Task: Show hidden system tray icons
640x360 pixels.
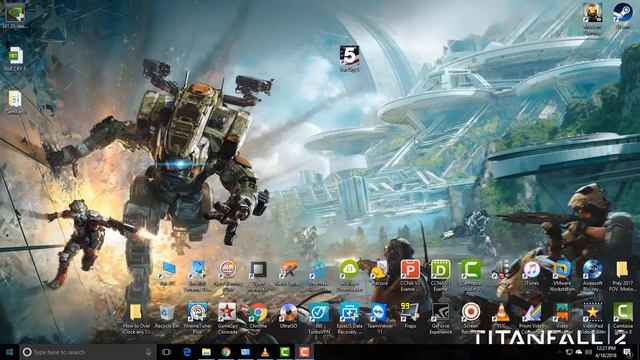Action: [x=560, y=352]
